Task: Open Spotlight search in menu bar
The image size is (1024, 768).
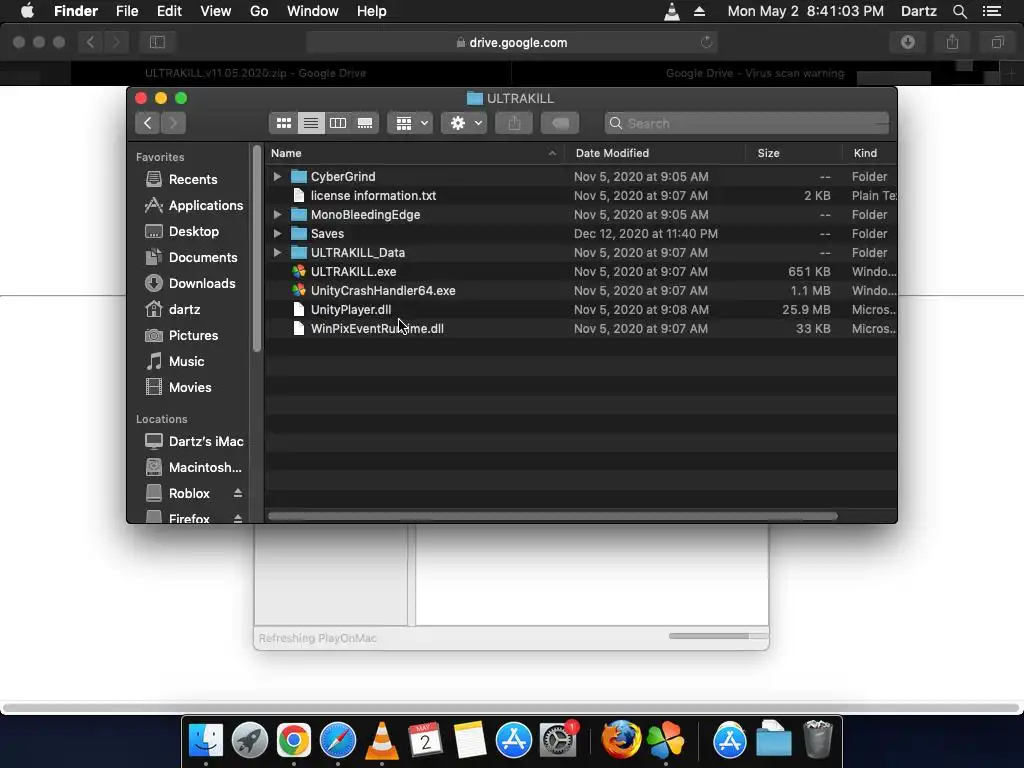Action: click(x=959, y=11)
